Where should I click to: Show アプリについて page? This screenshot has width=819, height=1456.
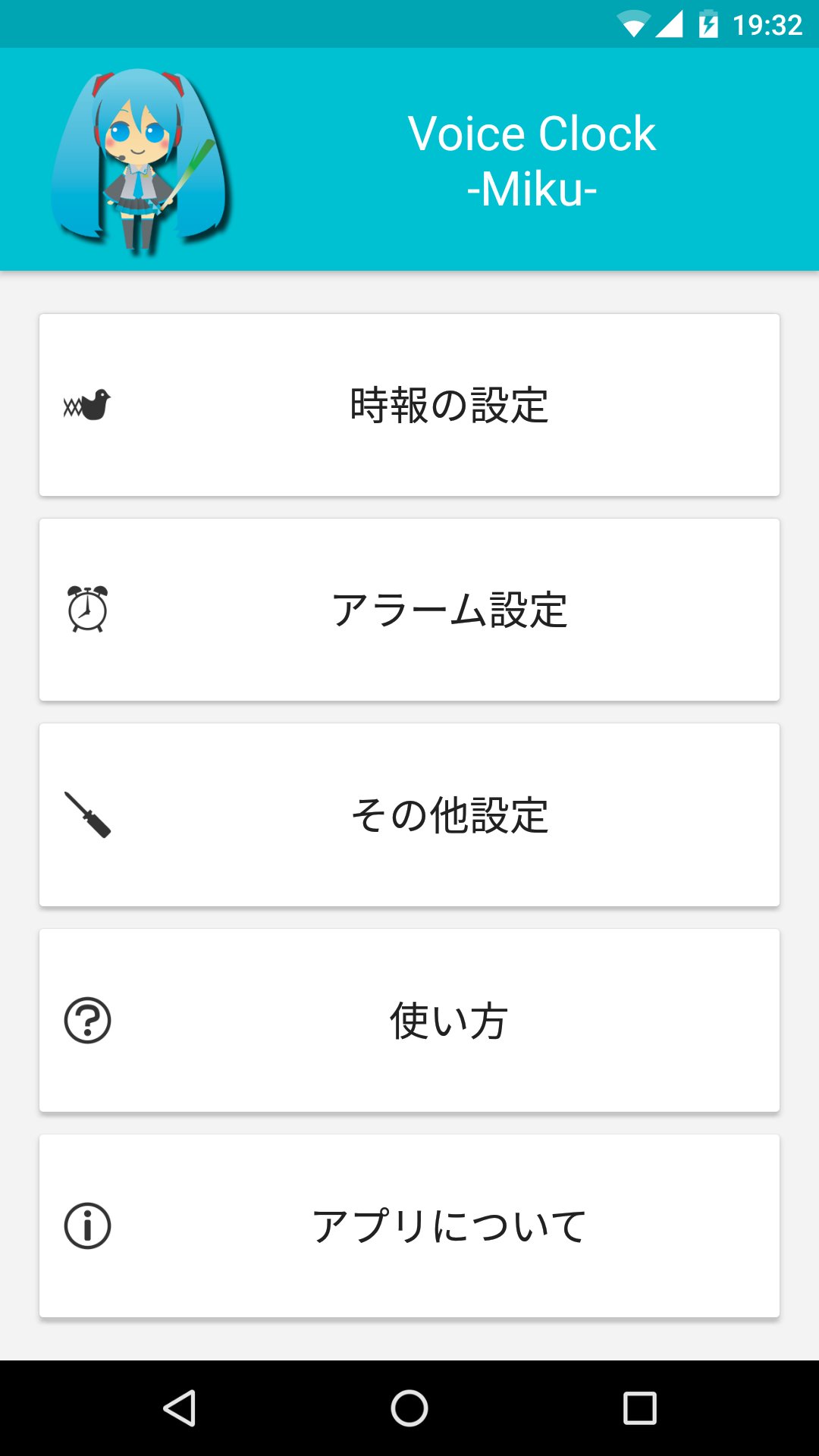coord(449,1226)
